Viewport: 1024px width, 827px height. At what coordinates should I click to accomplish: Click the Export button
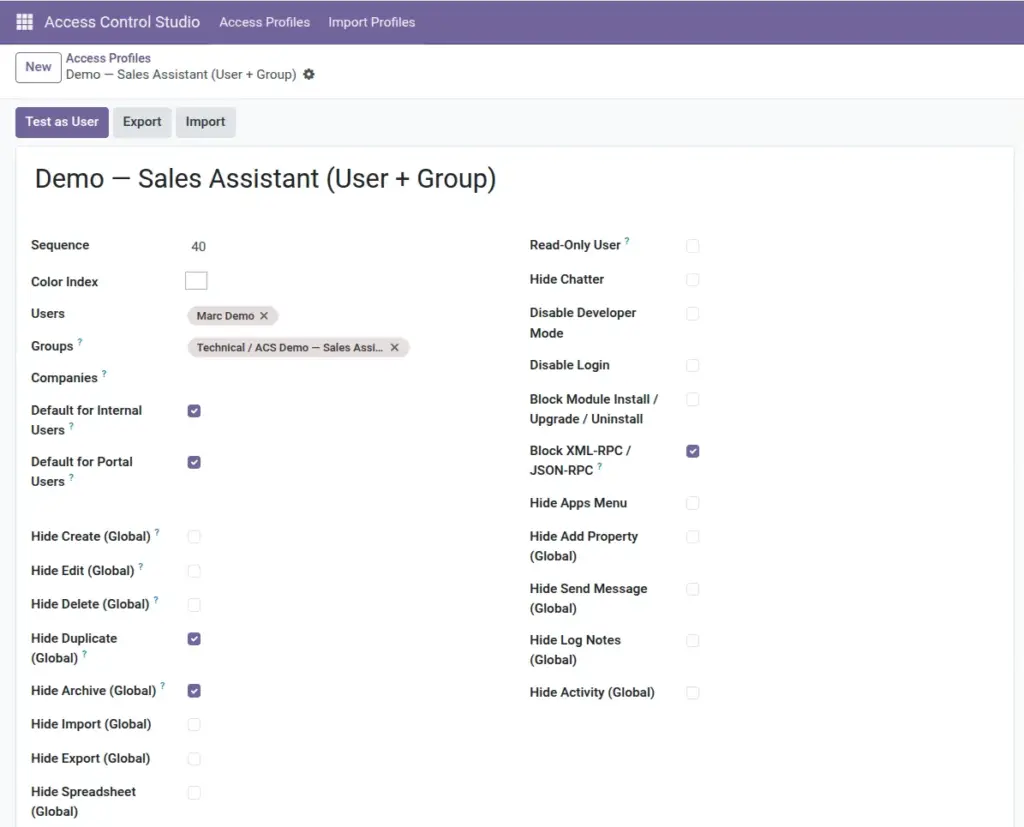[x=142, y=122]
